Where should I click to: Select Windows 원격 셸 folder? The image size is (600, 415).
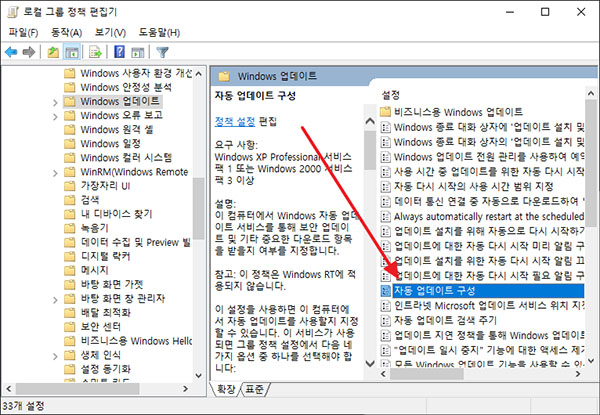pos(116,130)
